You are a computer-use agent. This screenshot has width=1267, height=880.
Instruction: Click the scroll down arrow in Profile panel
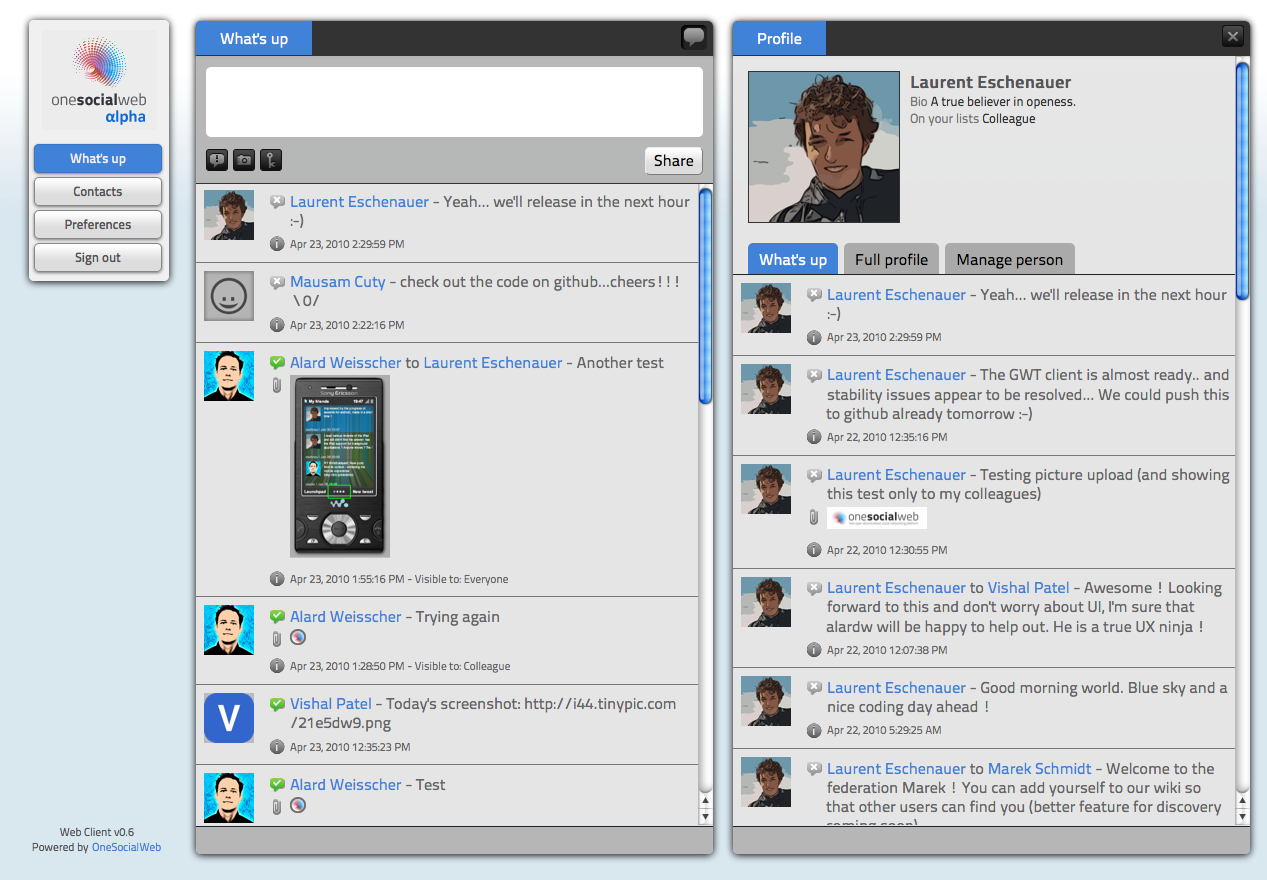(1242, 817)
